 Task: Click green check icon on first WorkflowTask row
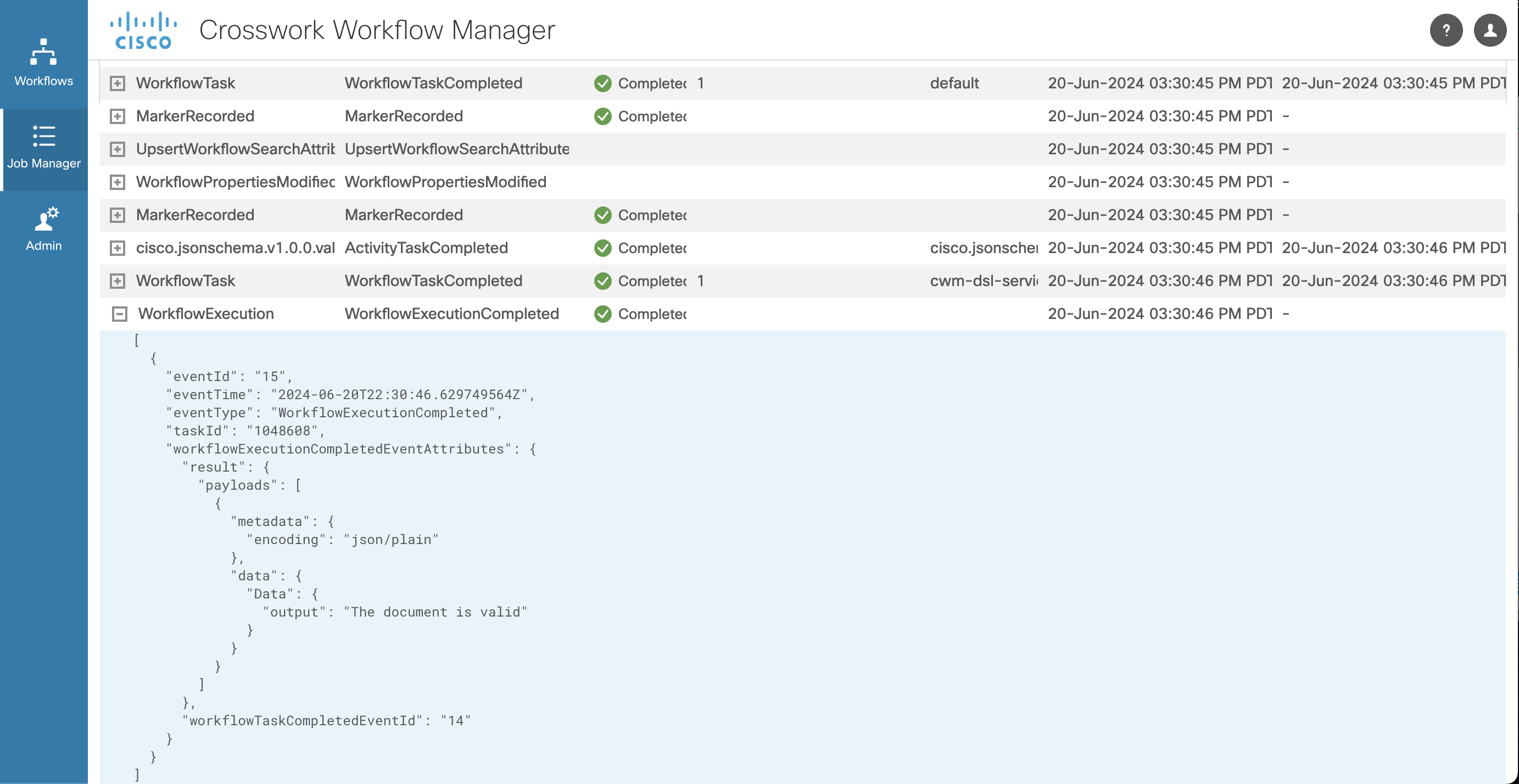pyautogui.click(x=602, y=83)
